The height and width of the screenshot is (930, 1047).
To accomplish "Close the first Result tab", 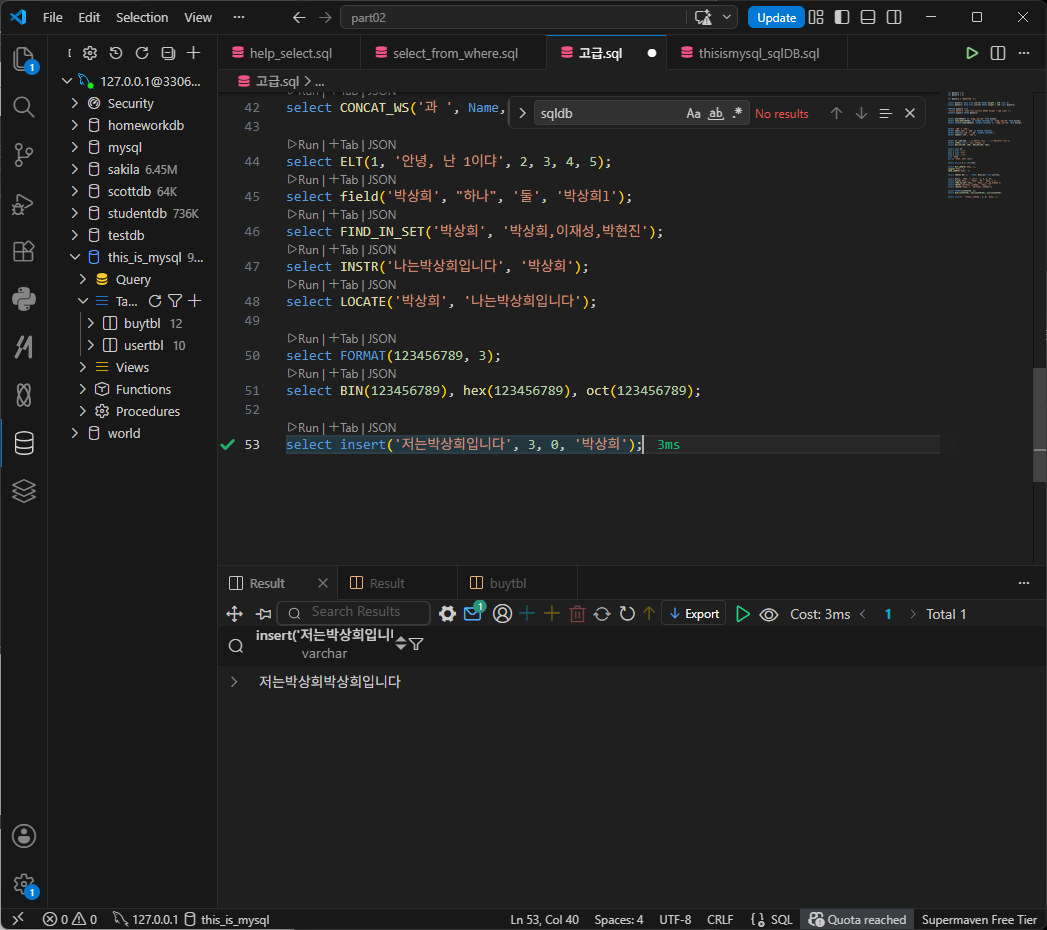I will (x=323, y=584).
